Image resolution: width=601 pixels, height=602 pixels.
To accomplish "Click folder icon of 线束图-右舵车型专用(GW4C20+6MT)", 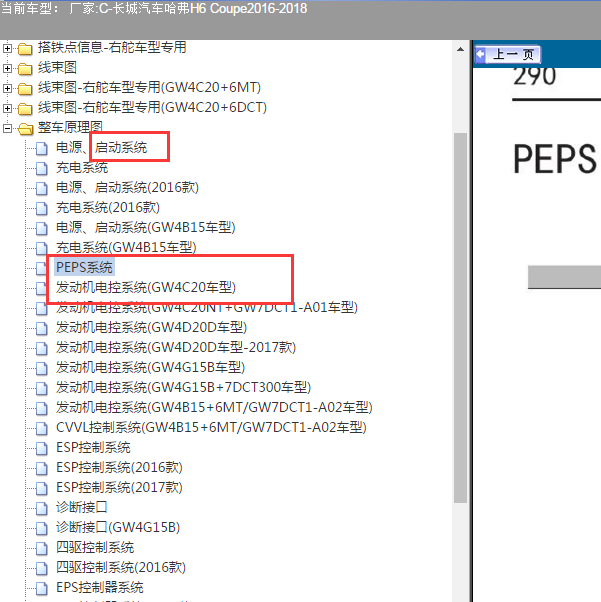I will coord(25,89).
